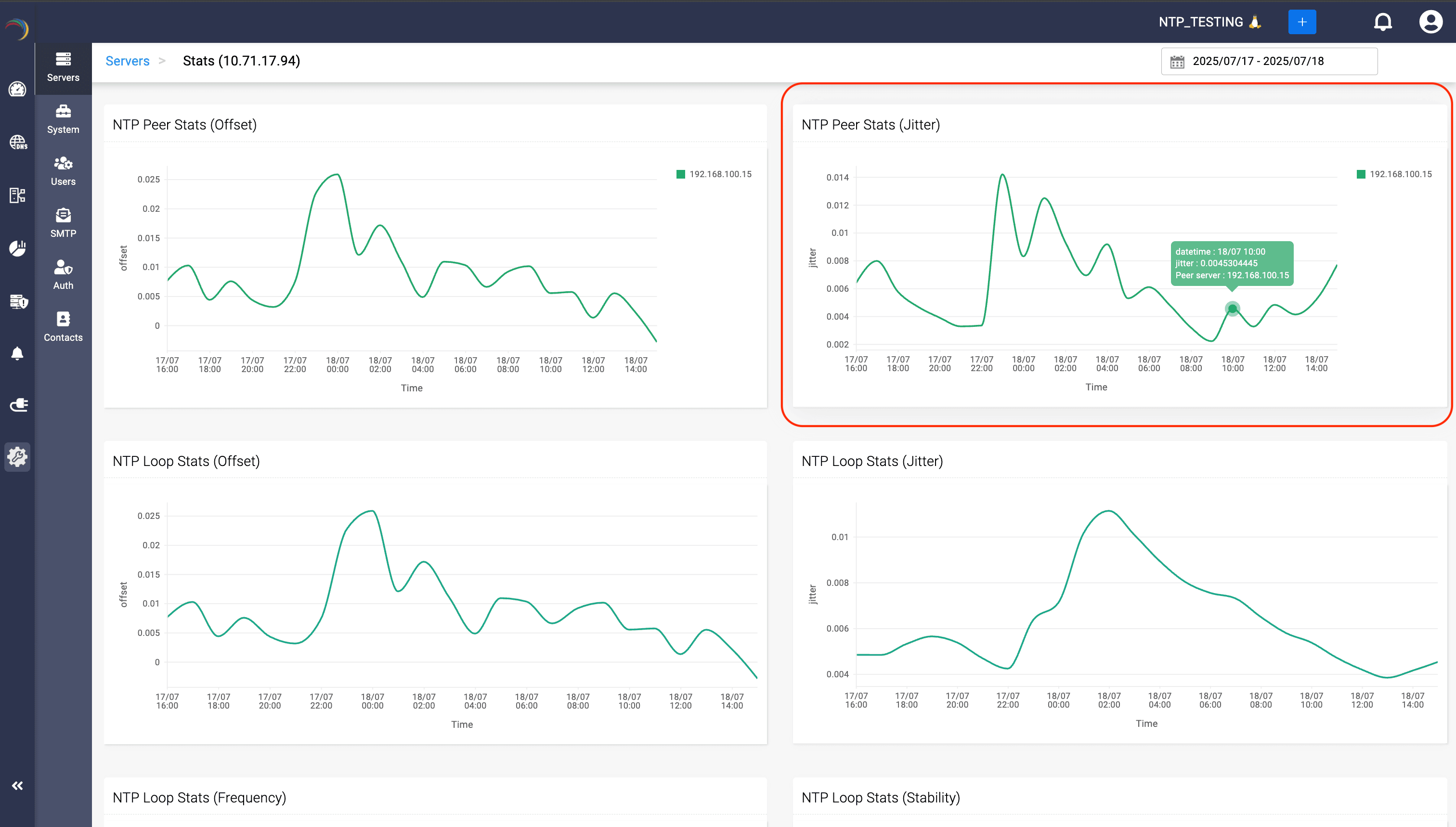1456x827 pixels.
Task: Click the pie chart reports sidebar icon
Action: 17,248
